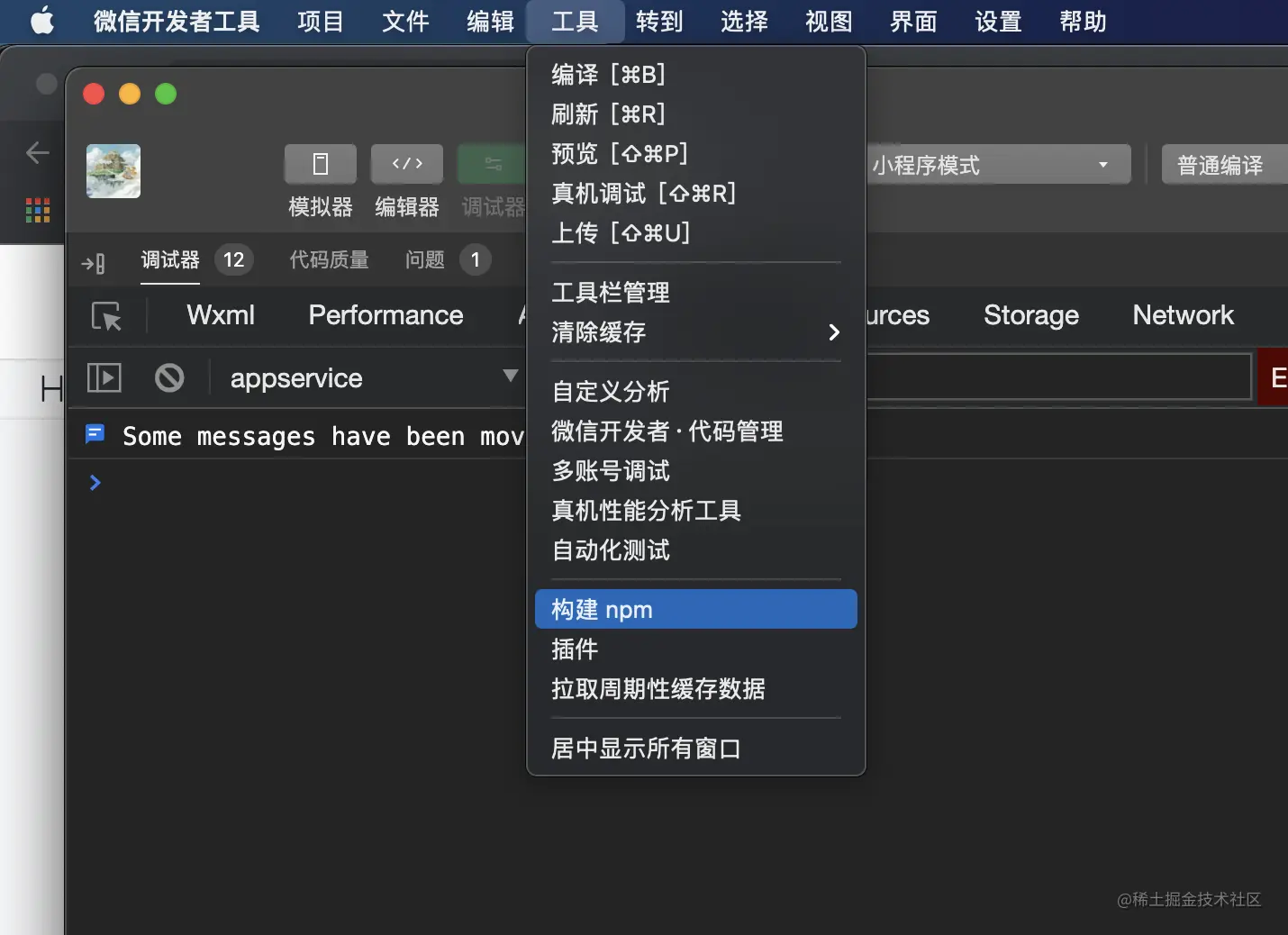Choose 编译 [⌘B] from the menu
Viewport: 1288px width, 935px height.
(x=695, y=74)
